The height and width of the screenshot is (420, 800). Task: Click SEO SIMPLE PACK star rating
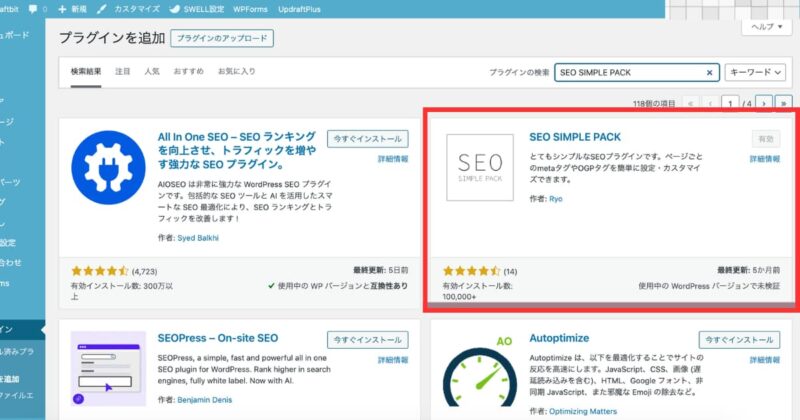(472, 271)
